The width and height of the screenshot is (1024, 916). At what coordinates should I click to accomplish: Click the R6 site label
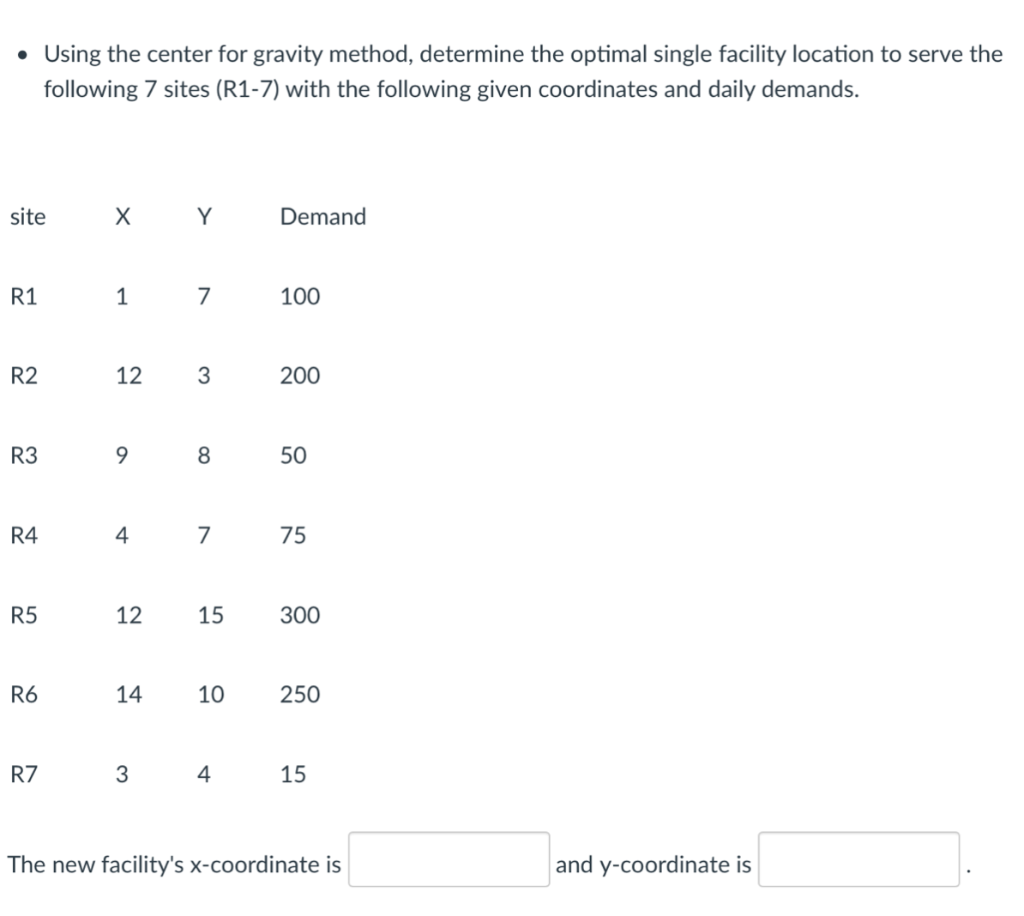click(x=22, y=695)
